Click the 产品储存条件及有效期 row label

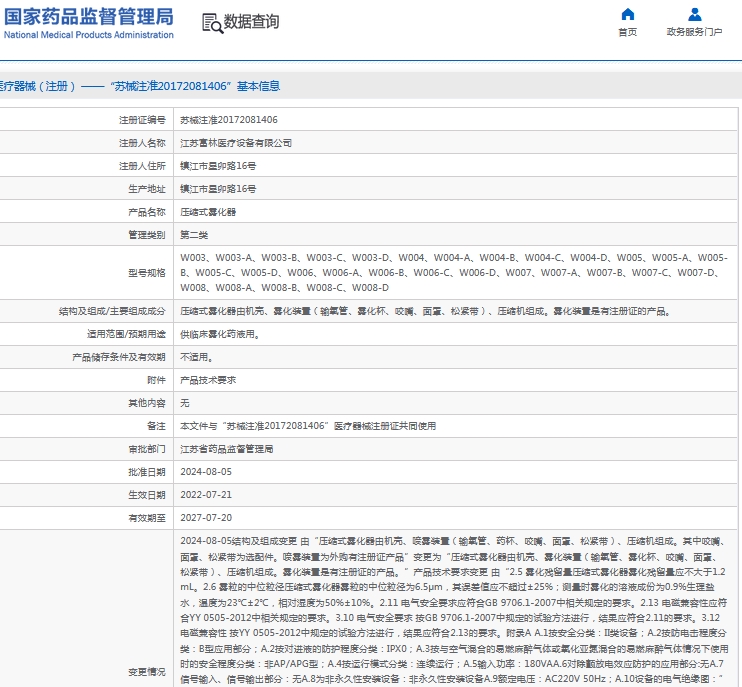tap(119, 357)
